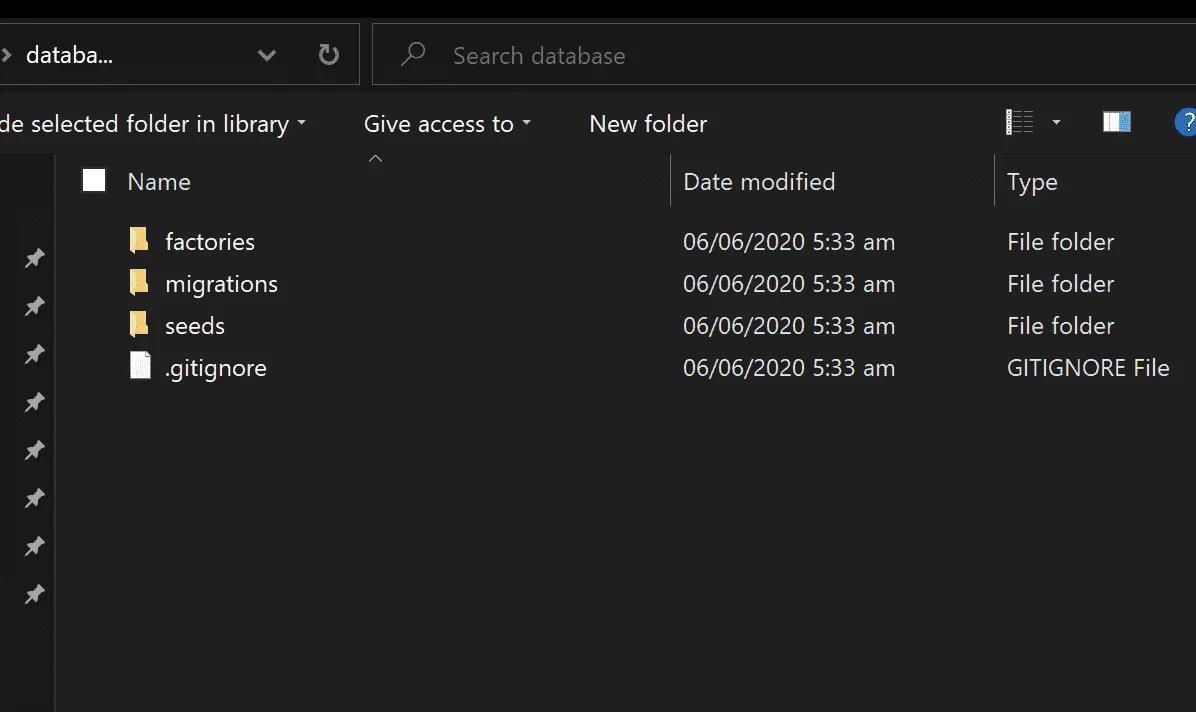Click the factories folder icon
The height and width of the screenshot is (712, 1196).
(139, 240)
